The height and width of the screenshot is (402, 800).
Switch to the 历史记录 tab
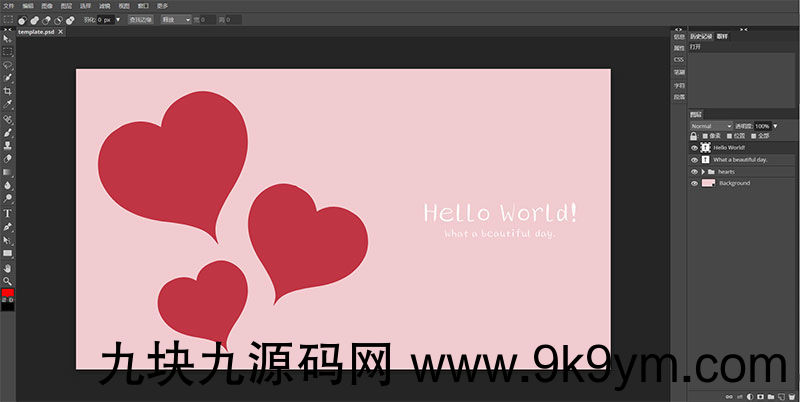click(701, 36)
